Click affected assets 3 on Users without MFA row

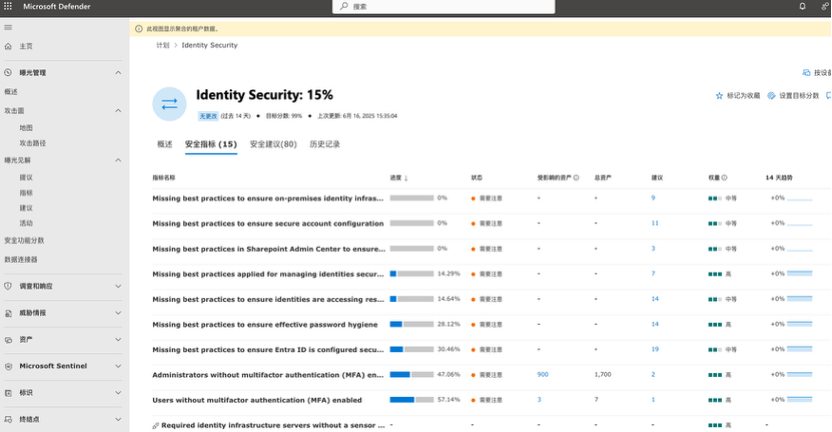tap(539, 400)
